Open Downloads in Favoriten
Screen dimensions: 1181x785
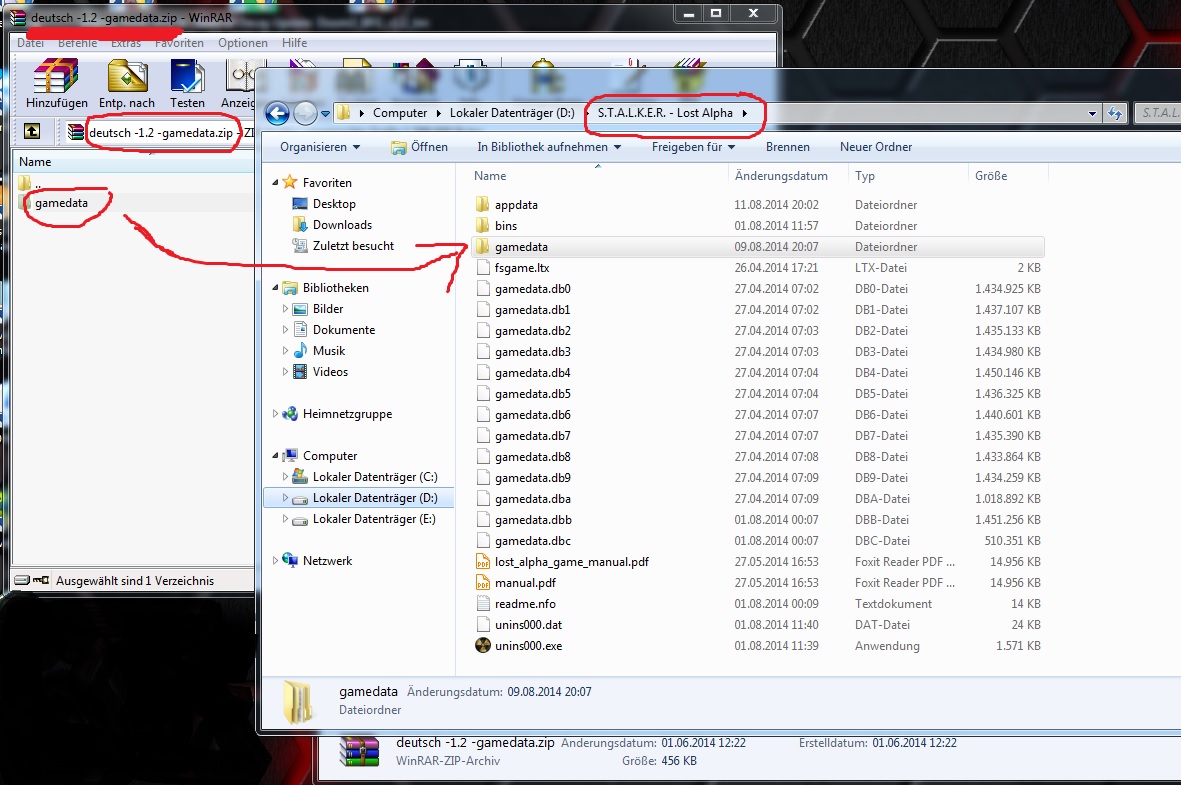point(342,225)
